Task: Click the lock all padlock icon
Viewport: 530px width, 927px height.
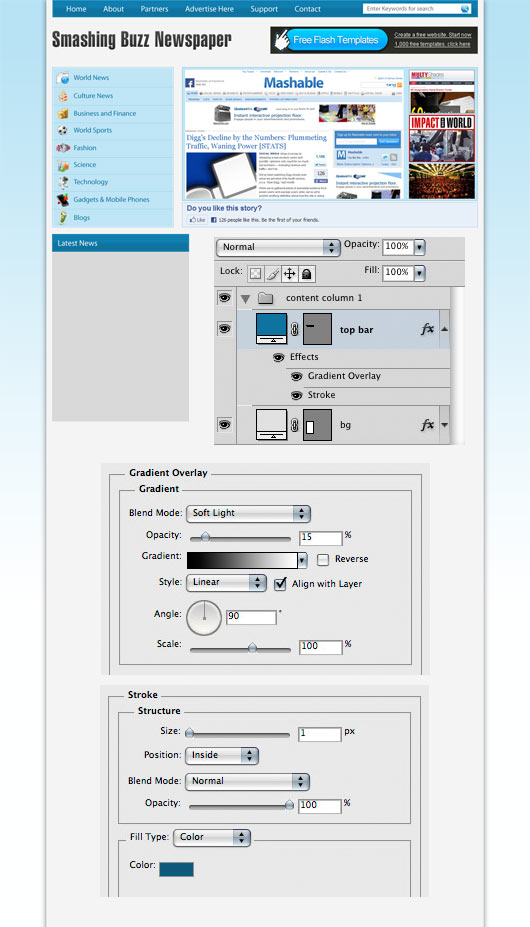Action: 307,274
